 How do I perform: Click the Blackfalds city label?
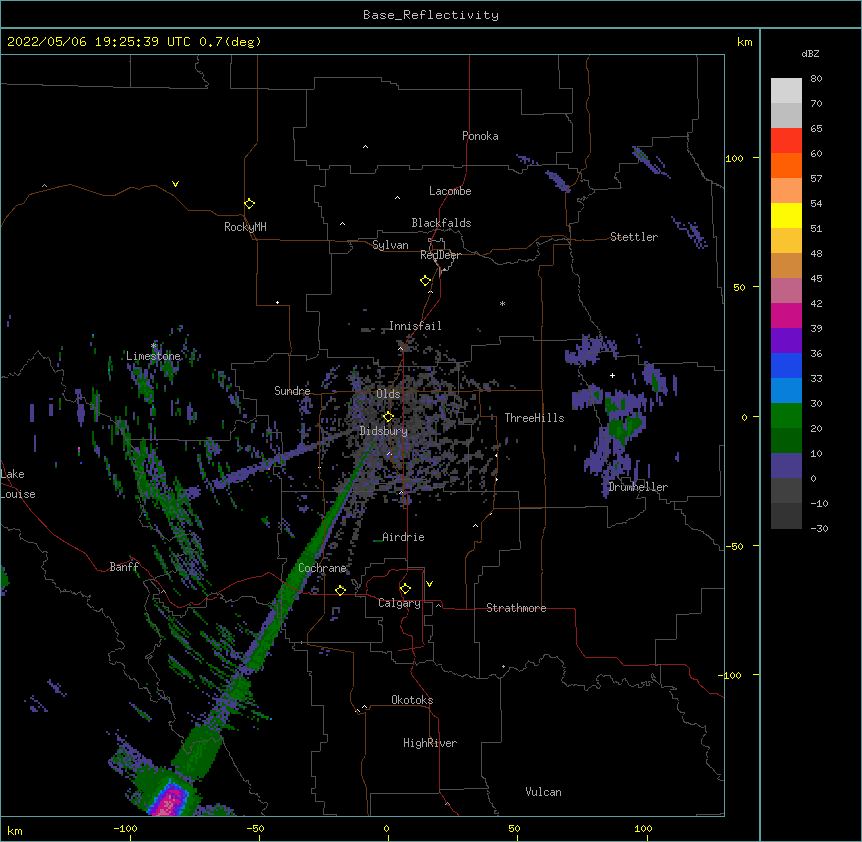tap(441, 223)
